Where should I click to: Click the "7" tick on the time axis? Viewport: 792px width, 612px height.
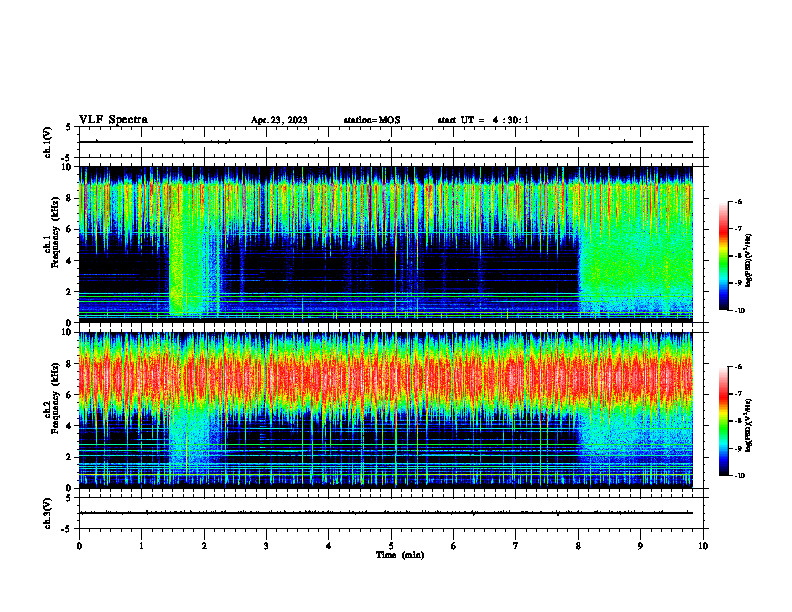[516, 546]
